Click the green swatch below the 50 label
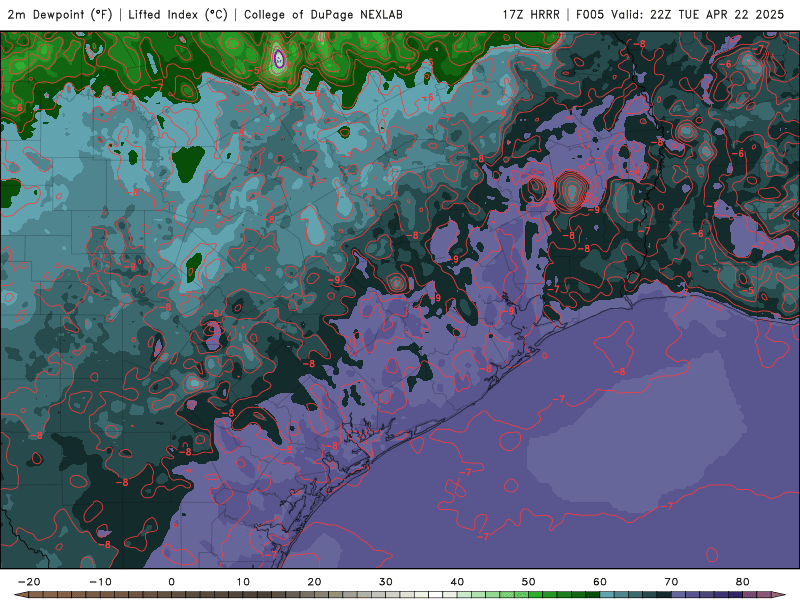Image resolution: width=800 pixels, height=600 pixels. click(536, 595)
